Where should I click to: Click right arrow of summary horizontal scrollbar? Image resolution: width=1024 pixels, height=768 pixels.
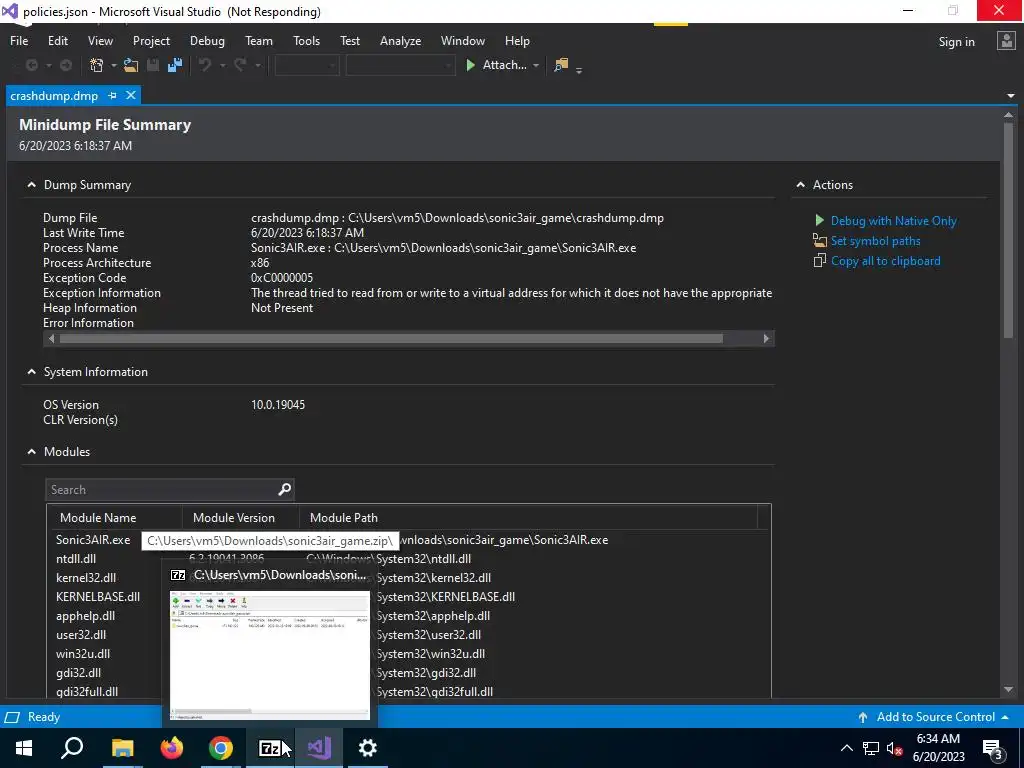click(x=766, y=338)
